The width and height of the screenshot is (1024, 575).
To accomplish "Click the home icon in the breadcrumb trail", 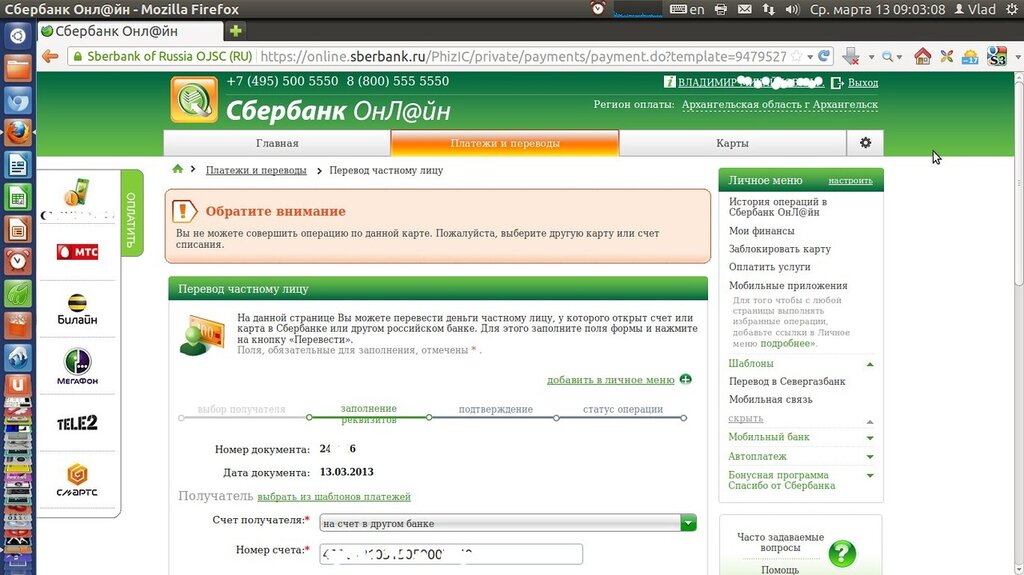I will (x=178, y=169).
